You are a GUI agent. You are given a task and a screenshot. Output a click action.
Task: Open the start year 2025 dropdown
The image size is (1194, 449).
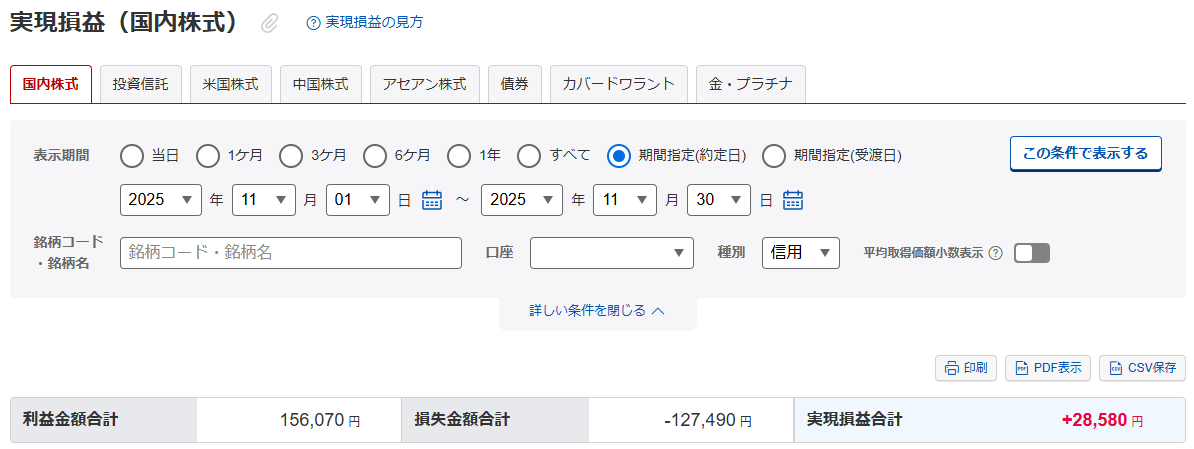point(160,200)
